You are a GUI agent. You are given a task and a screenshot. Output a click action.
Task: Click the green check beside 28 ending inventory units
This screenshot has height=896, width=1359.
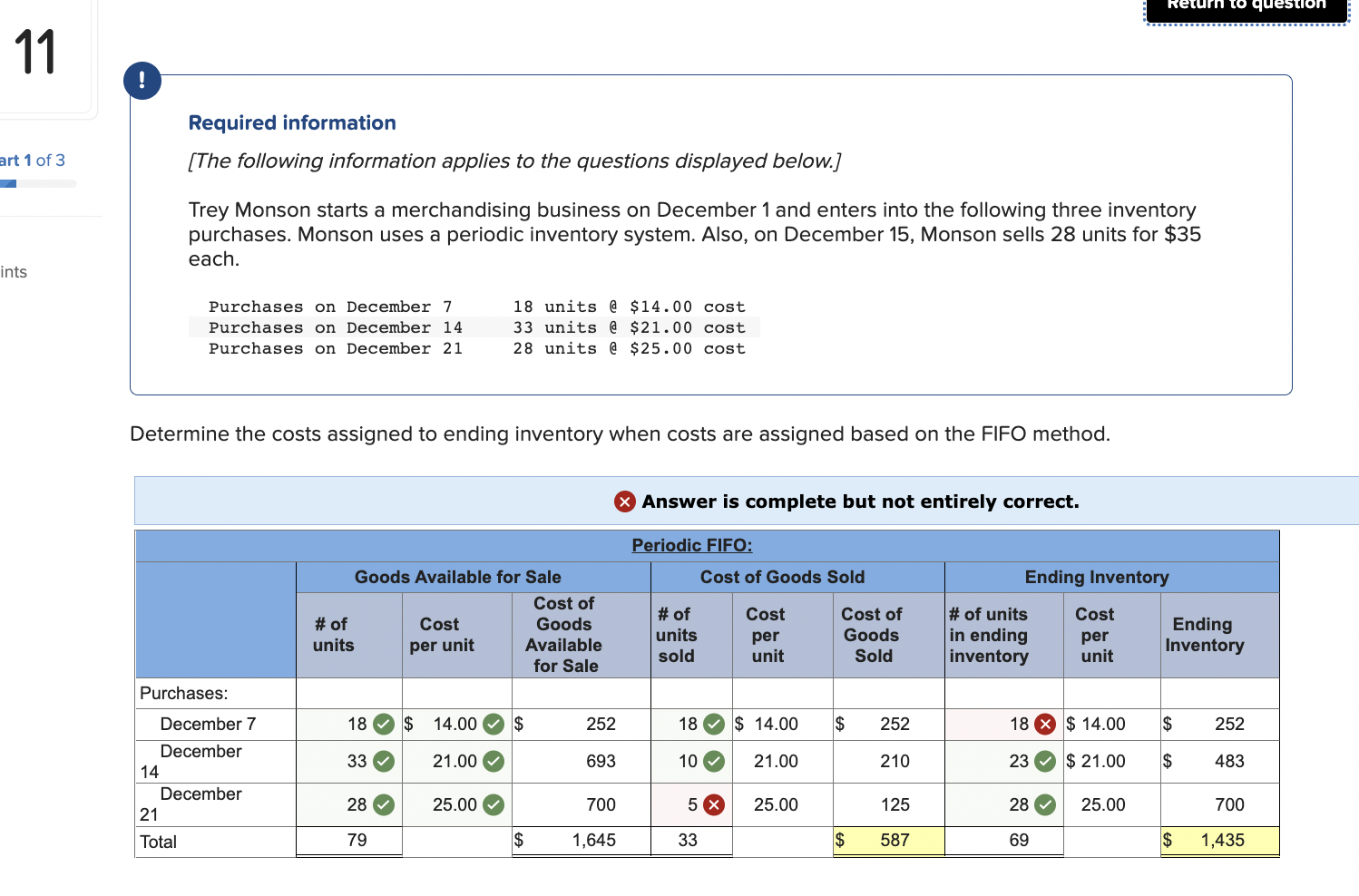tap(1046, 804)
